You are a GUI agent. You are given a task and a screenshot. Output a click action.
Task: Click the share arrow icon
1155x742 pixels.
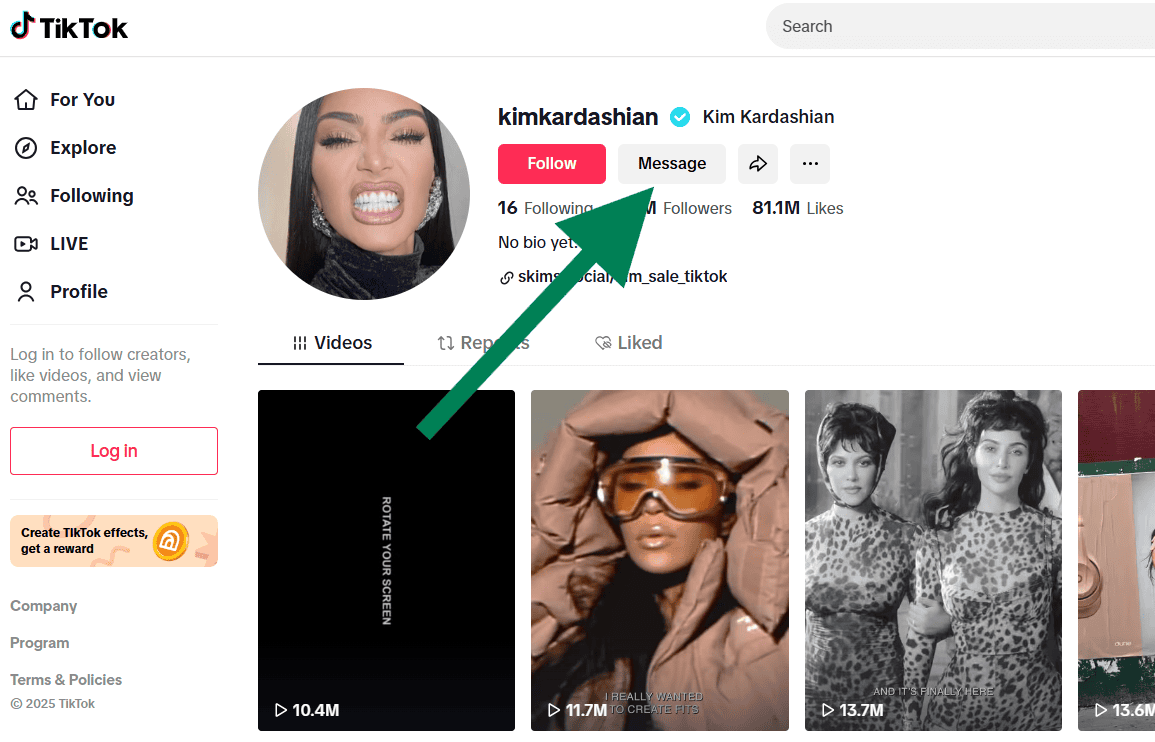click(x=758, y=164)
